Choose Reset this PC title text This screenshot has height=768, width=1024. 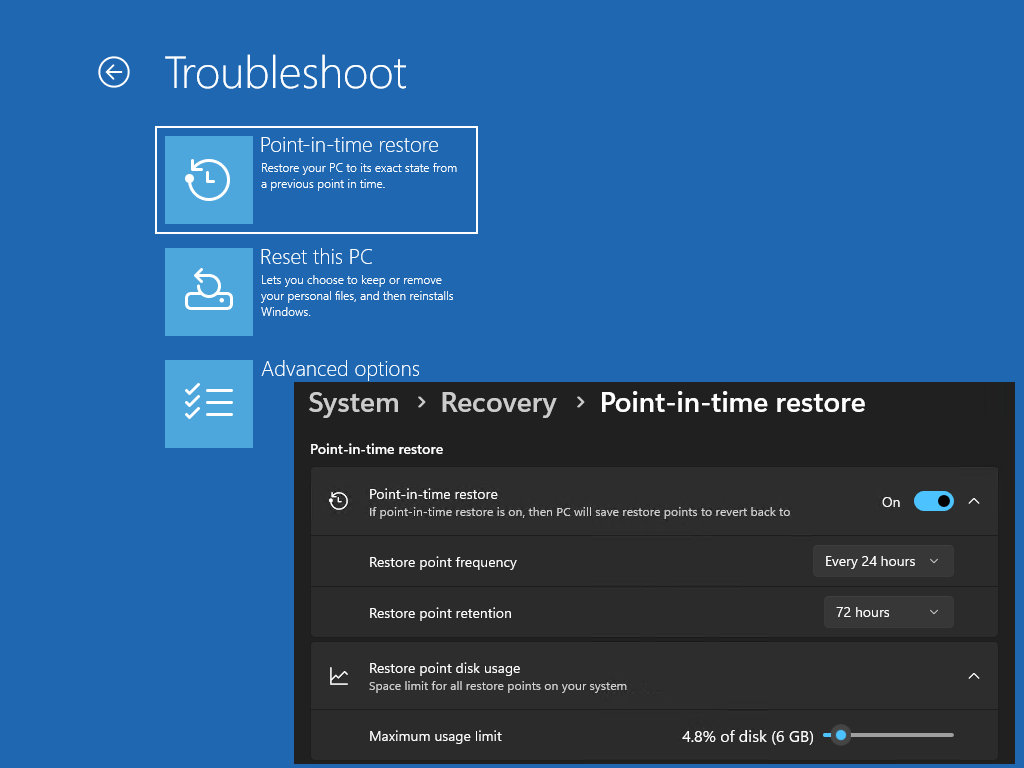316,257
